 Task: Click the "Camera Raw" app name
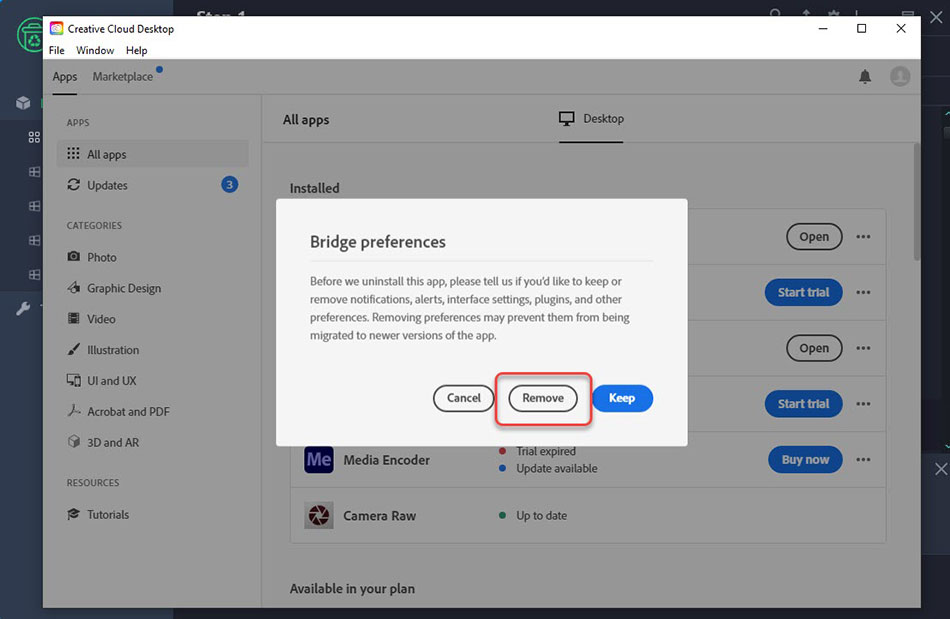pos(379,515)
